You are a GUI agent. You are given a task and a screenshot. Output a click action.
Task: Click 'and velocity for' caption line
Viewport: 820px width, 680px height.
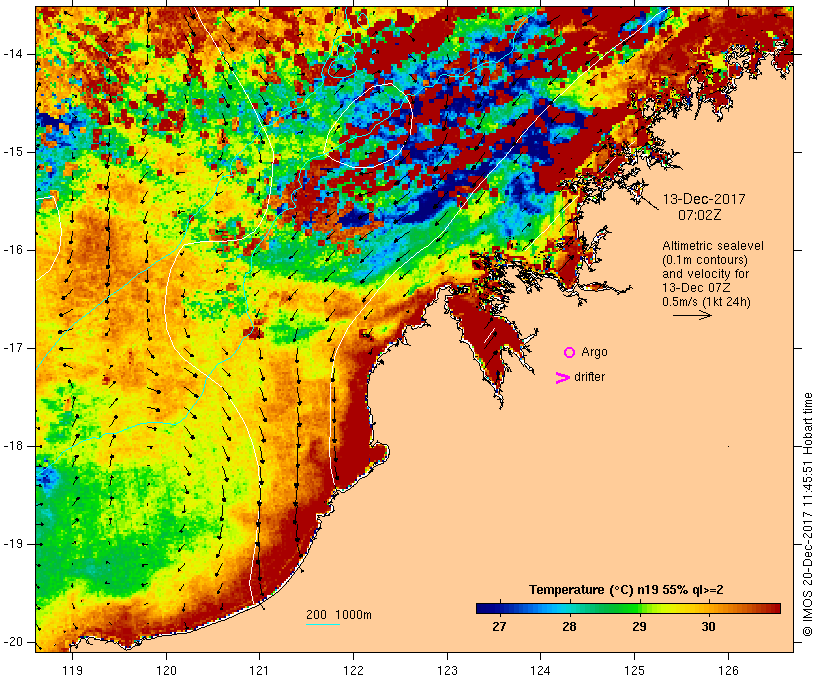705,274
